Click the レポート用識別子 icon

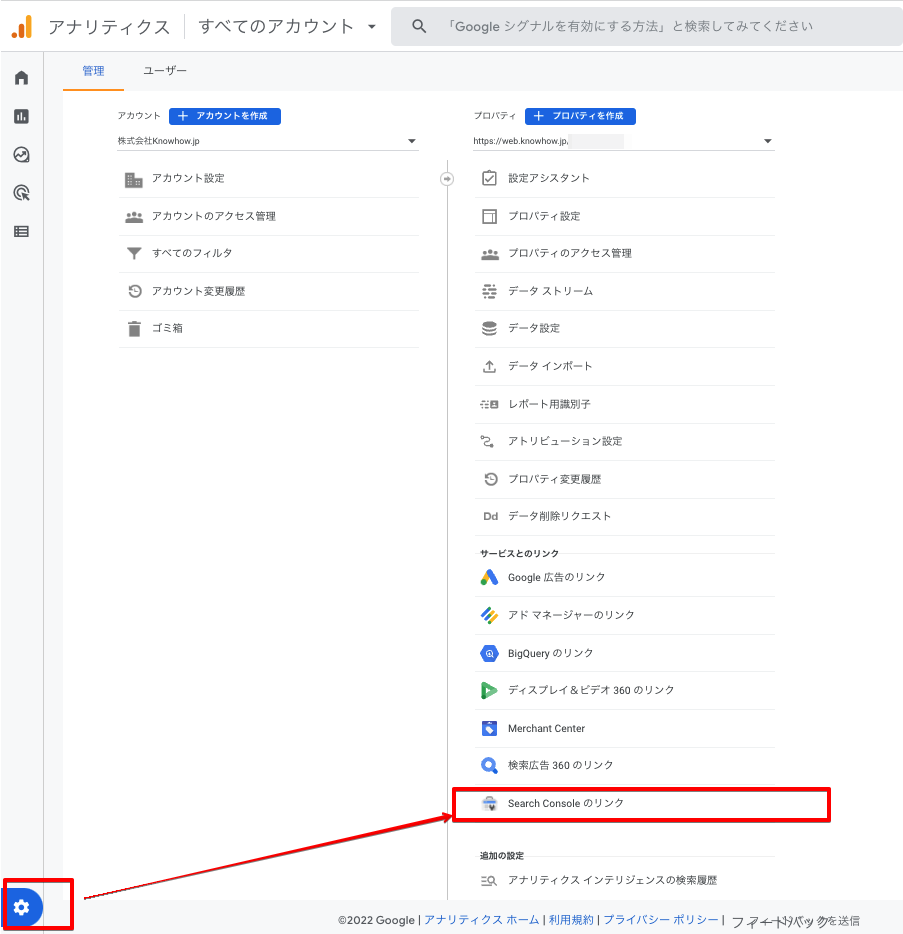point(489,404)
